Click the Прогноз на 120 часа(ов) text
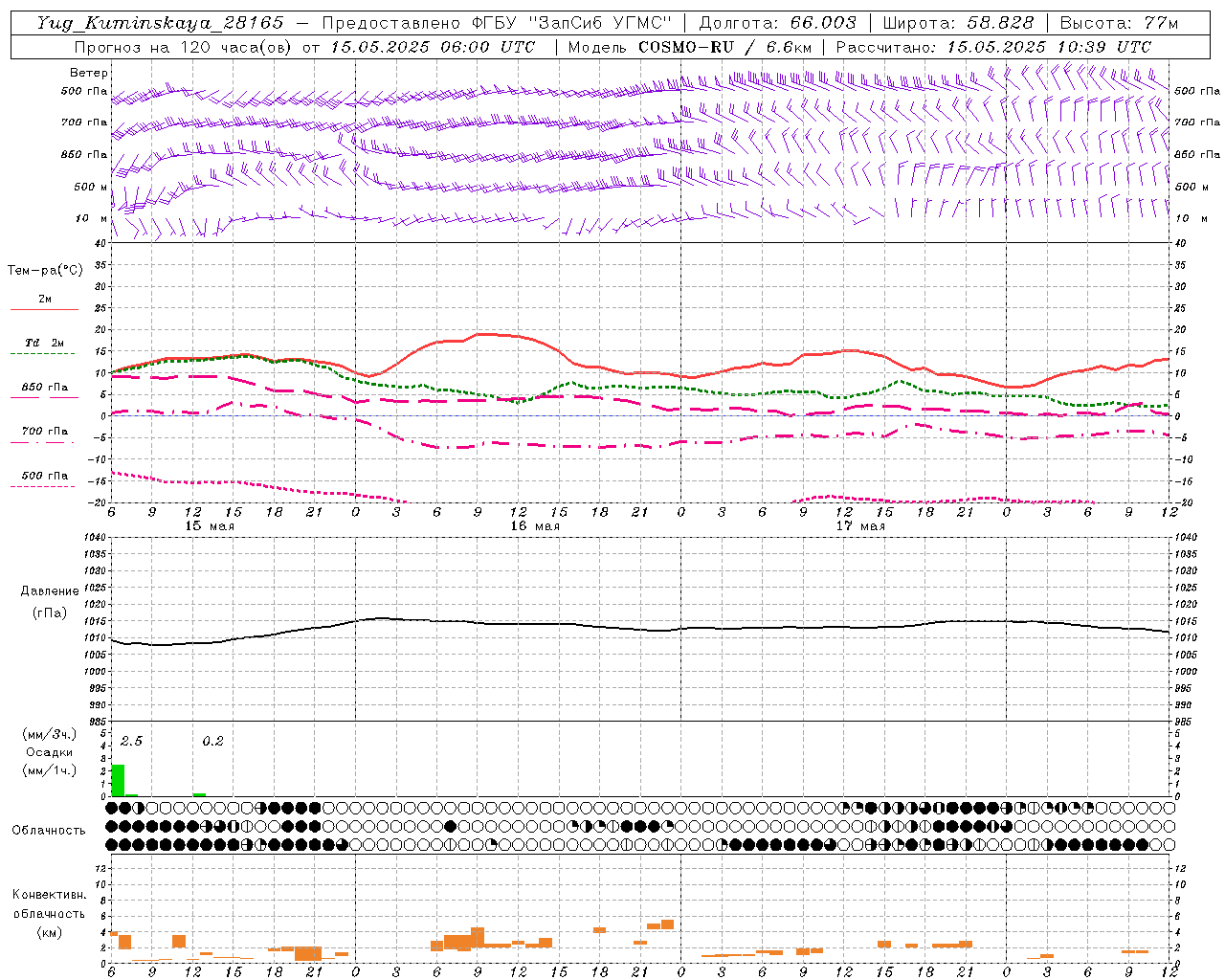The image size is (1225, 980). (184, 47)
